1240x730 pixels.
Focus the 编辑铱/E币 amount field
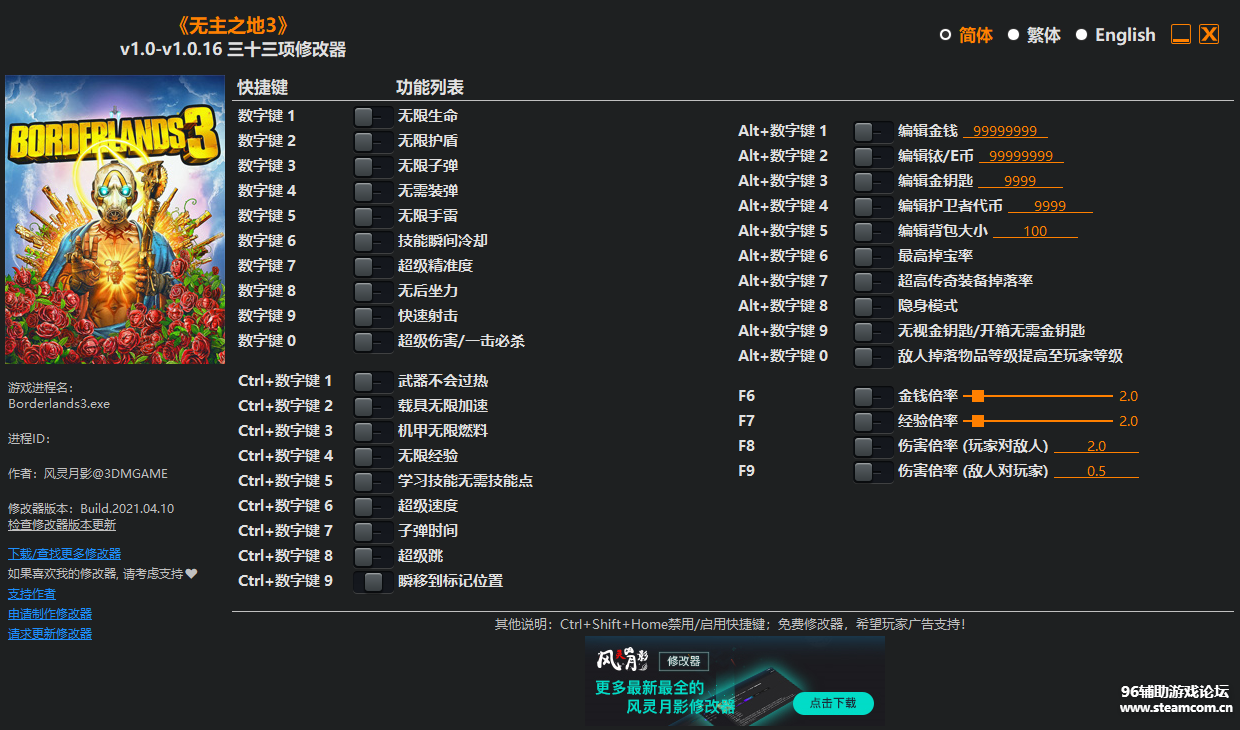pos(1021,156)
